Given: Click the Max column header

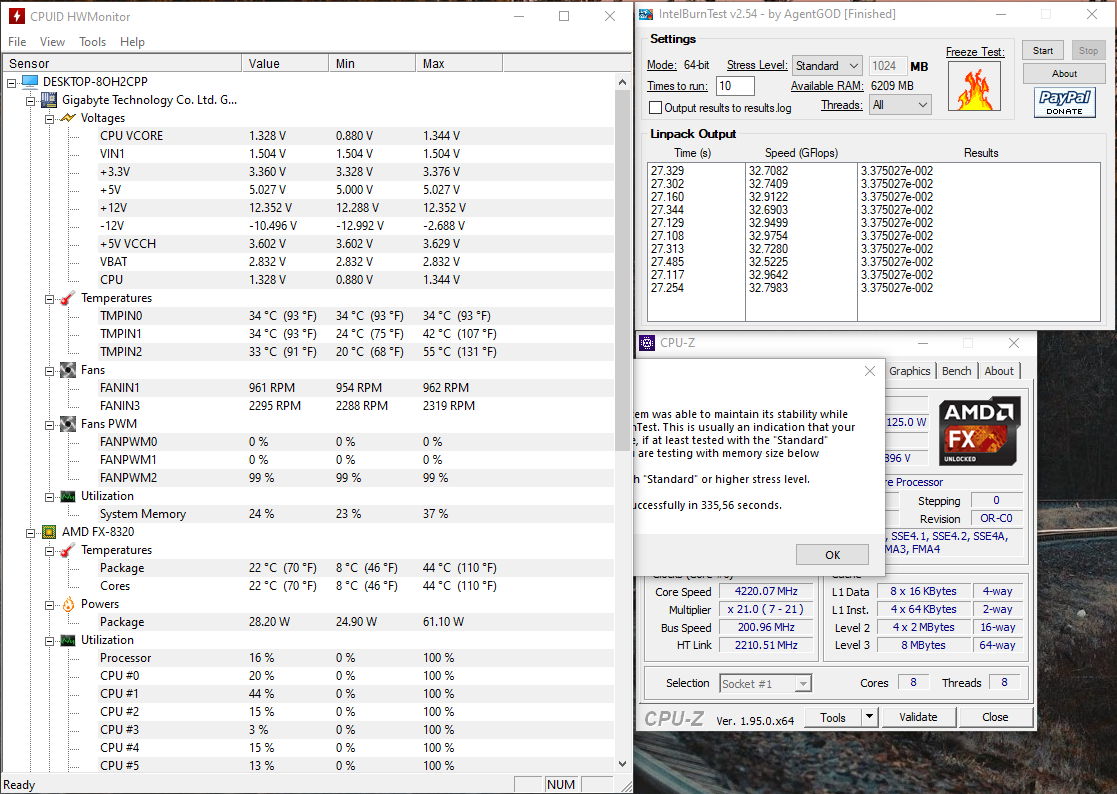Looking at the screenshot, I should pos(459,63).
